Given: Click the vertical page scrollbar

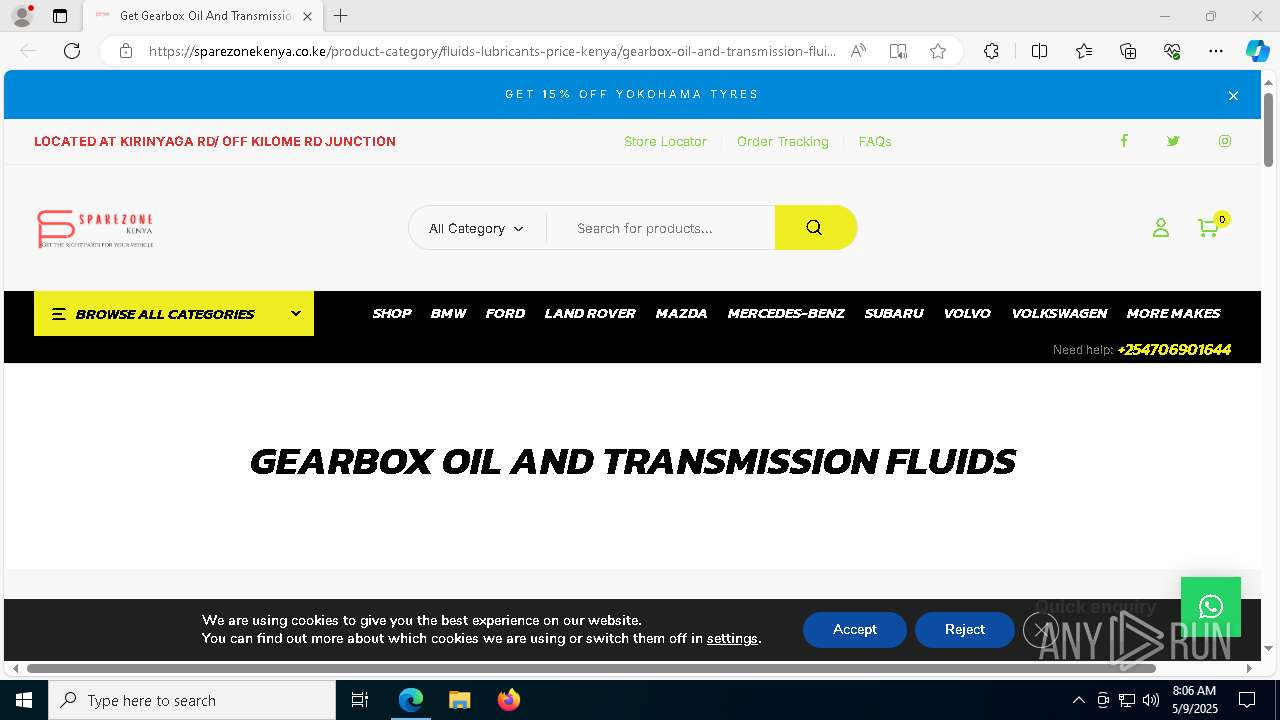Looking at the screenshot, I should click(1268, 130).
